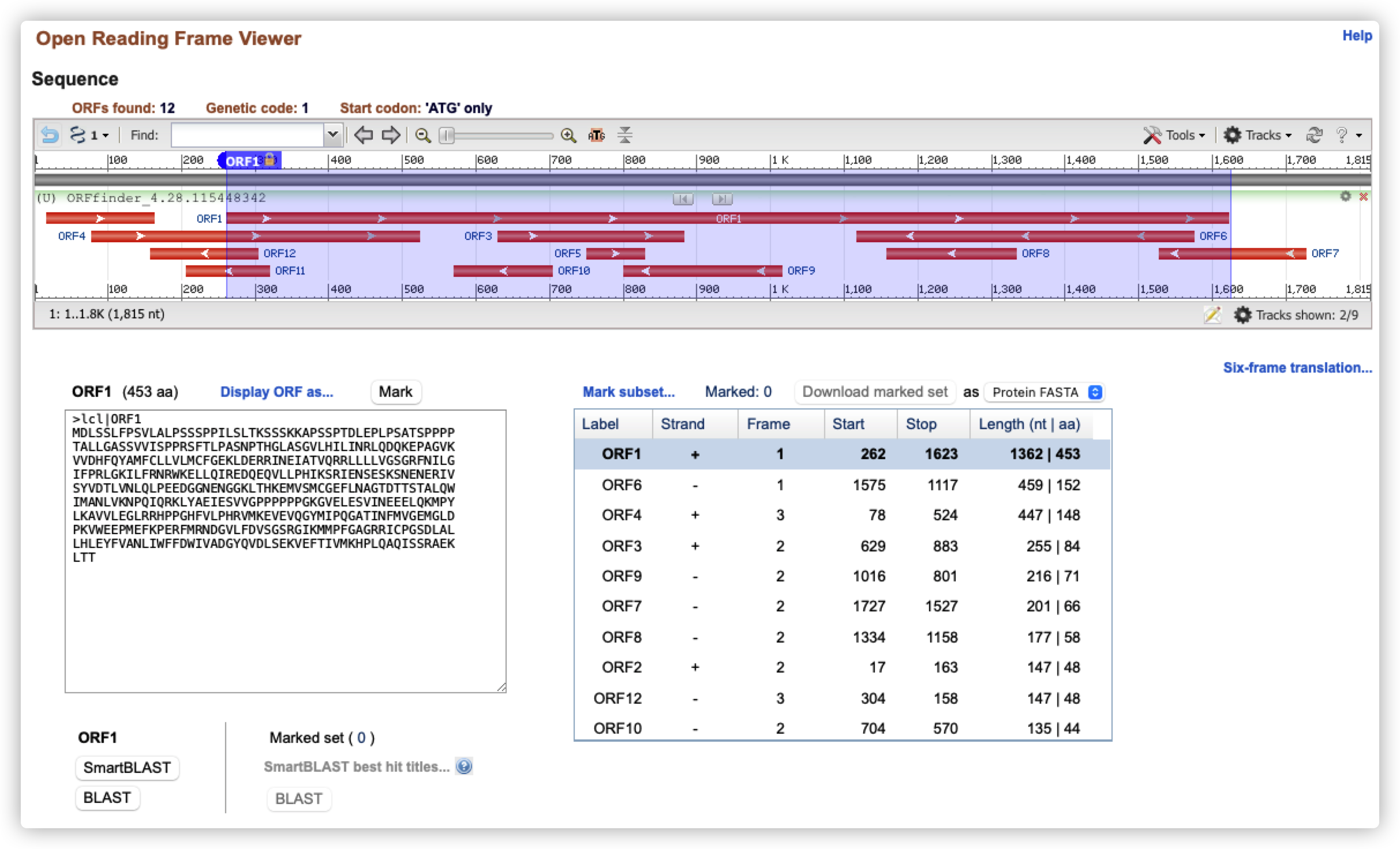Expand the Find box dropdown arrow
Screen dimensions: 1400x849
coord(332,135)
